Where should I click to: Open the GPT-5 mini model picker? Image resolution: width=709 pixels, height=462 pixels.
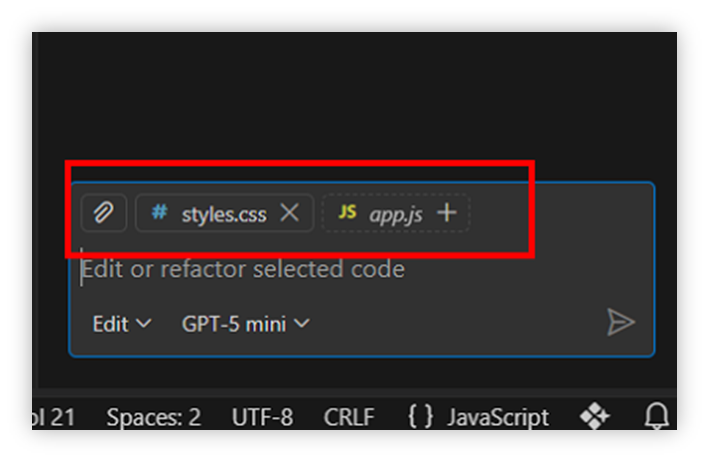[x=245, y=324]
